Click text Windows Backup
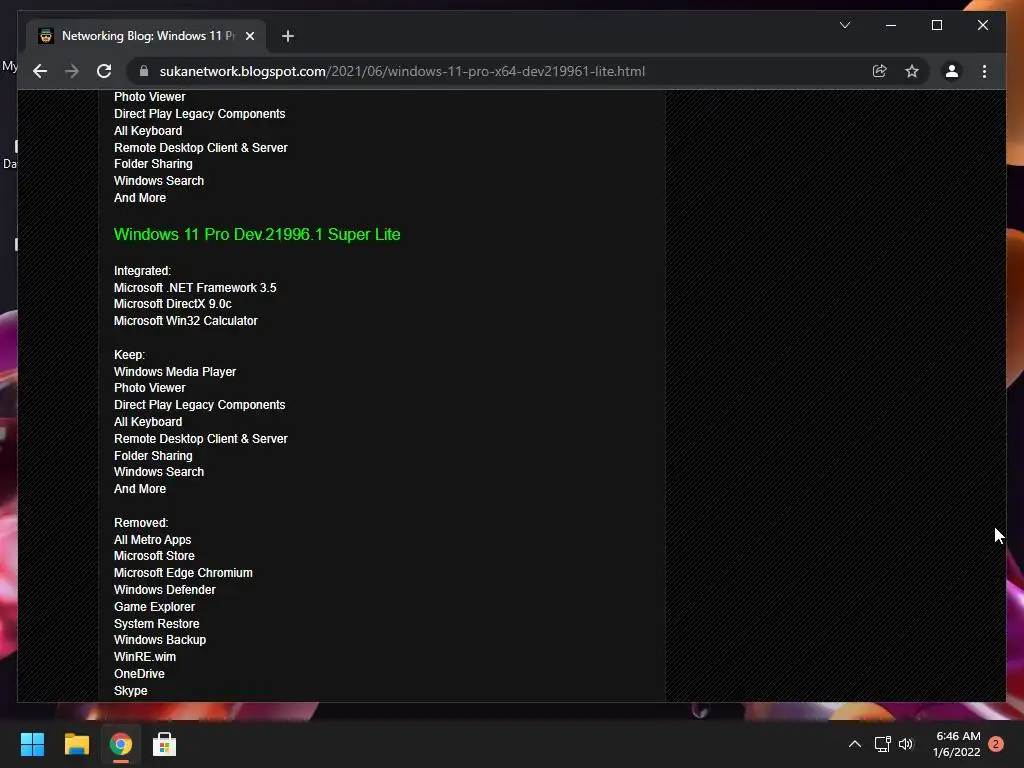1024x768 pixels. point(160,640)
